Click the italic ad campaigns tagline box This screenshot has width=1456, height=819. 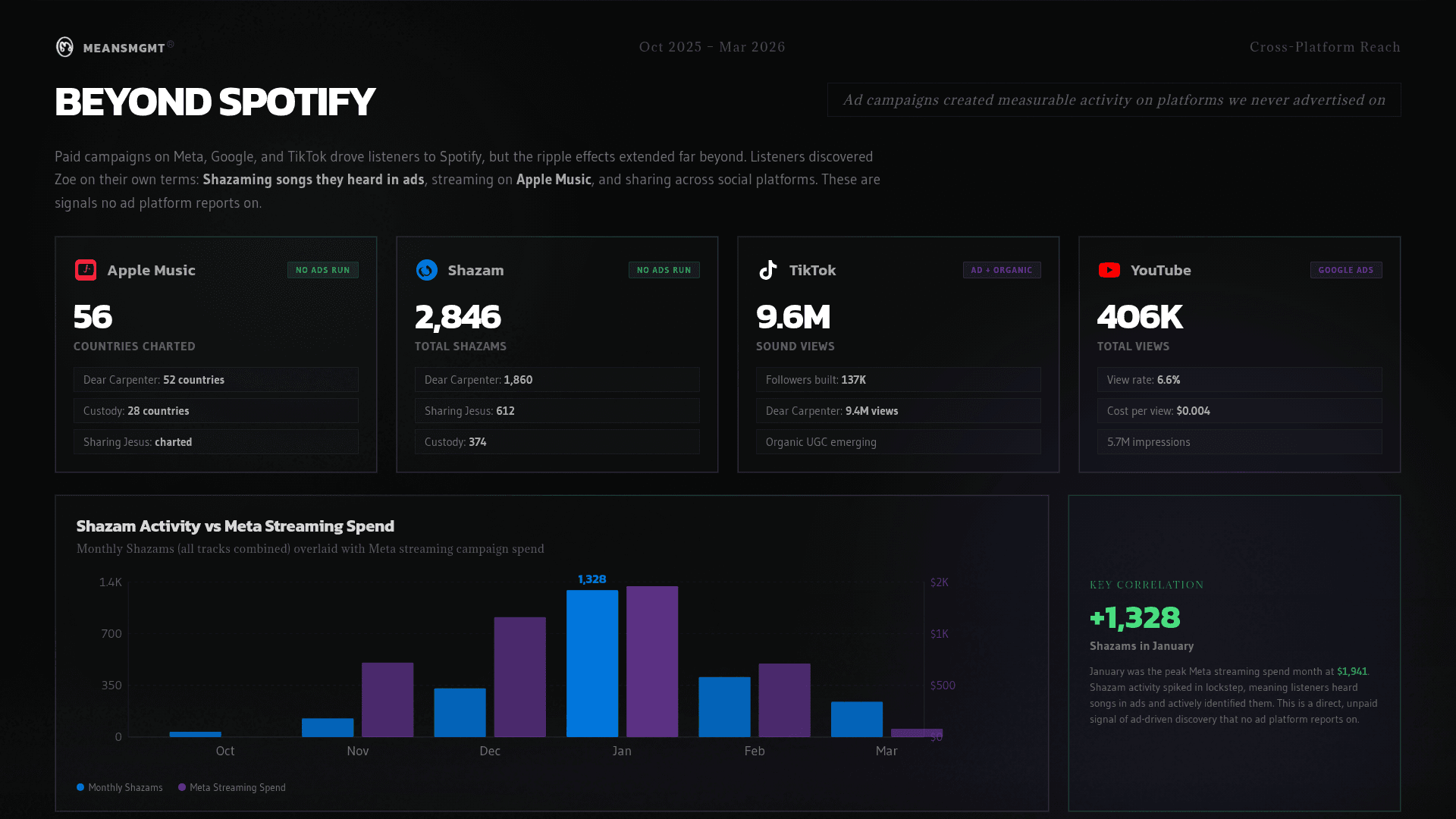(1114, 99)
